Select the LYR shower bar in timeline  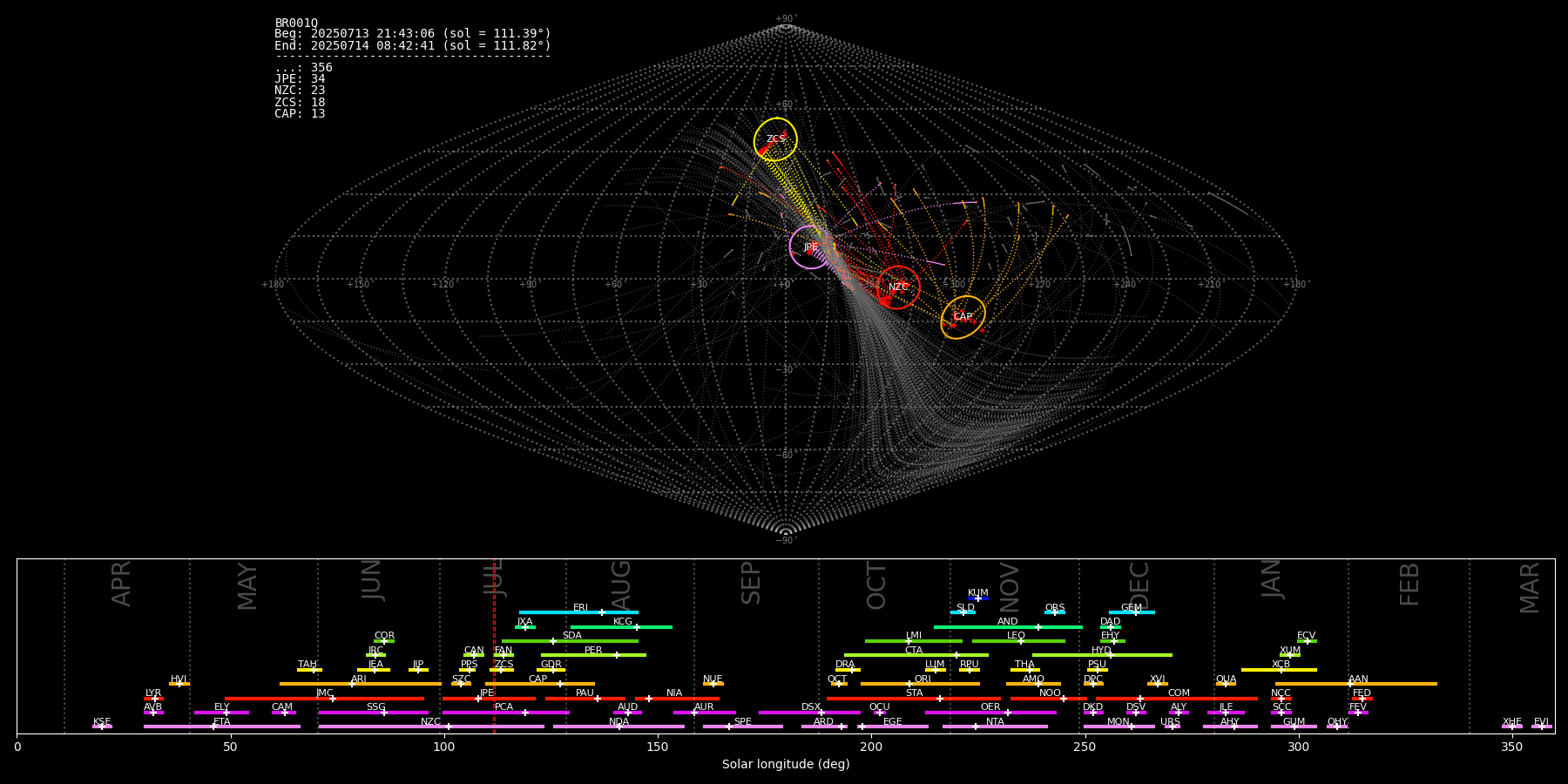pos(153,699)
